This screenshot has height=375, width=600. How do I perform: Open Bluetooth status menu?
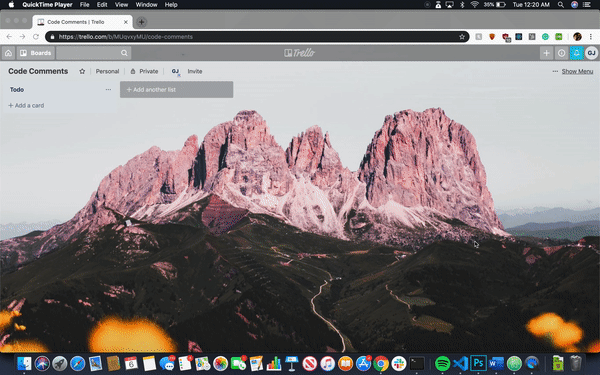pos(462,5)
